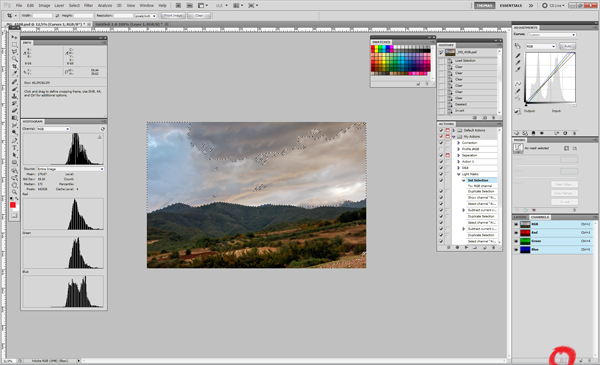Toggle visibility of the Green channel
The height and width of the screenshot is (365, 600).
pos(516,241)
